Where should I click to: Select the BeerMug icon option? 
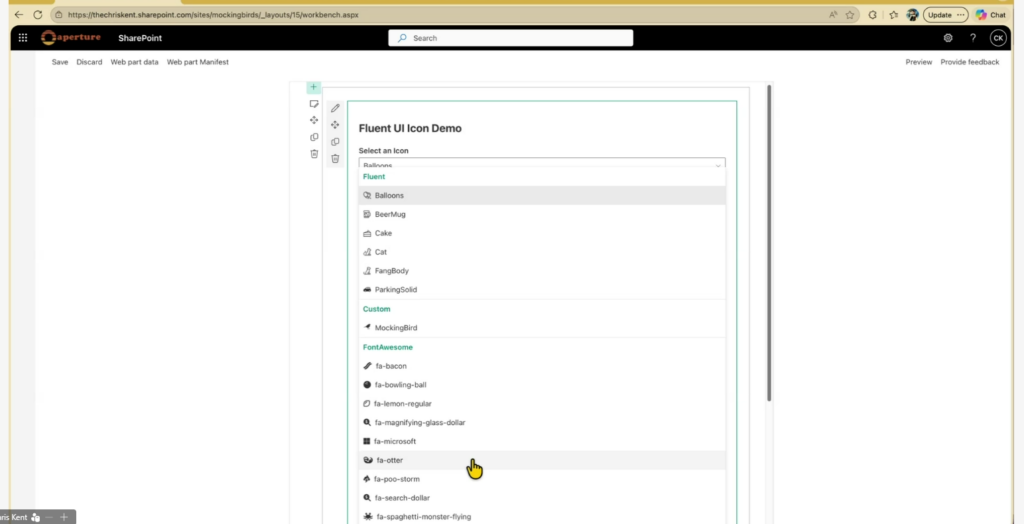click(390, 214)
